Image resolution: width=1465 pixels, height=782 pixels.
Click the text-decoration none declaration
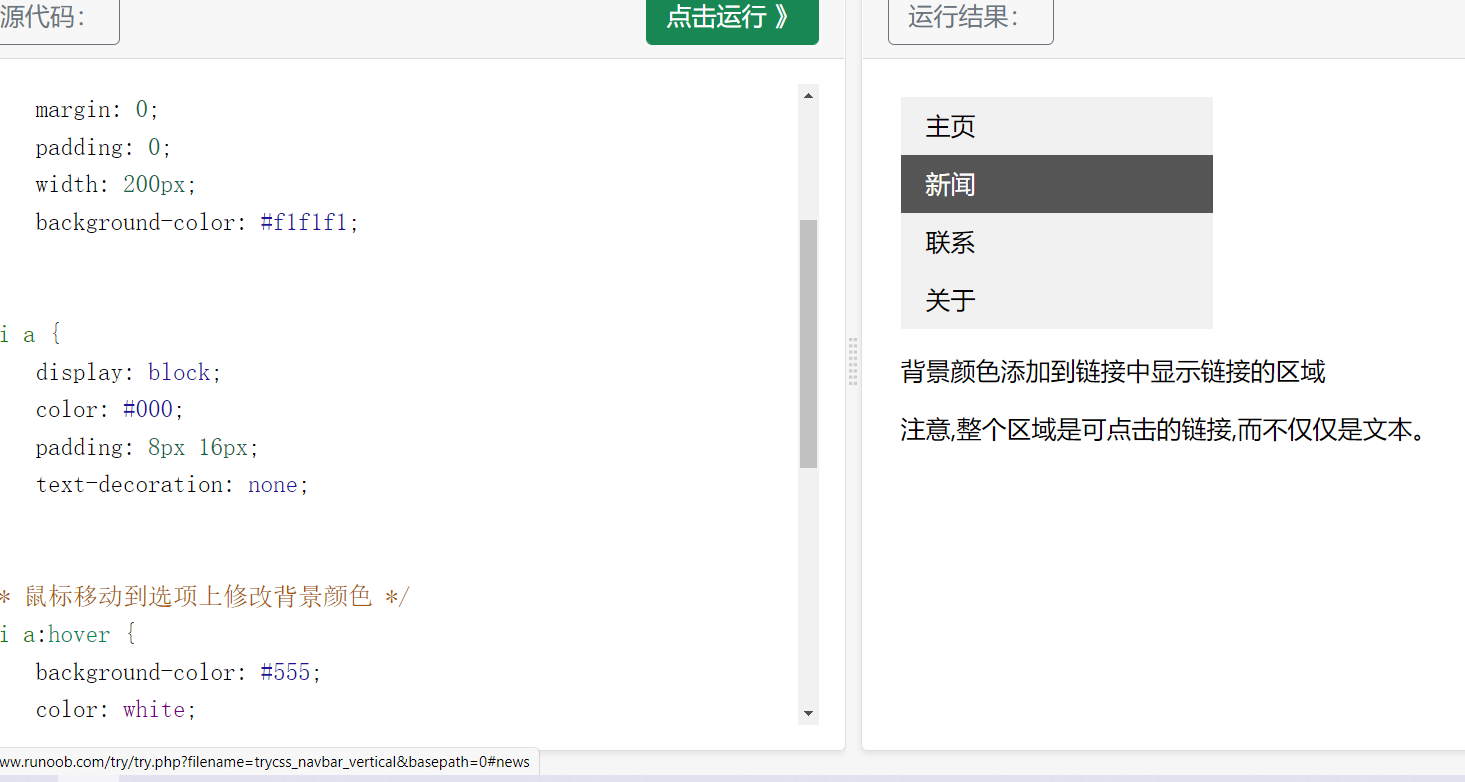coord(171,484)
